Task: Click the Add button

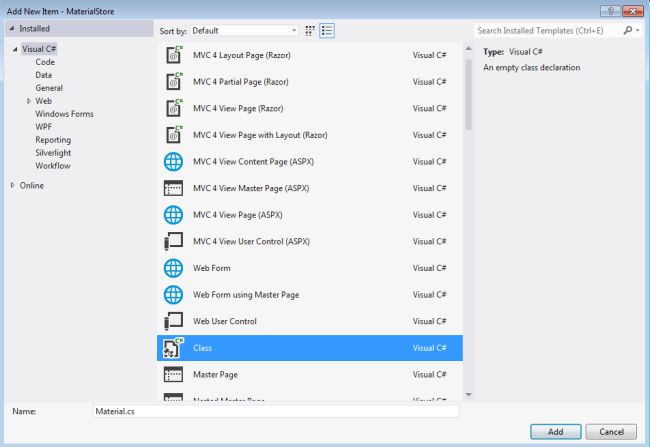Action: [555, 432]
